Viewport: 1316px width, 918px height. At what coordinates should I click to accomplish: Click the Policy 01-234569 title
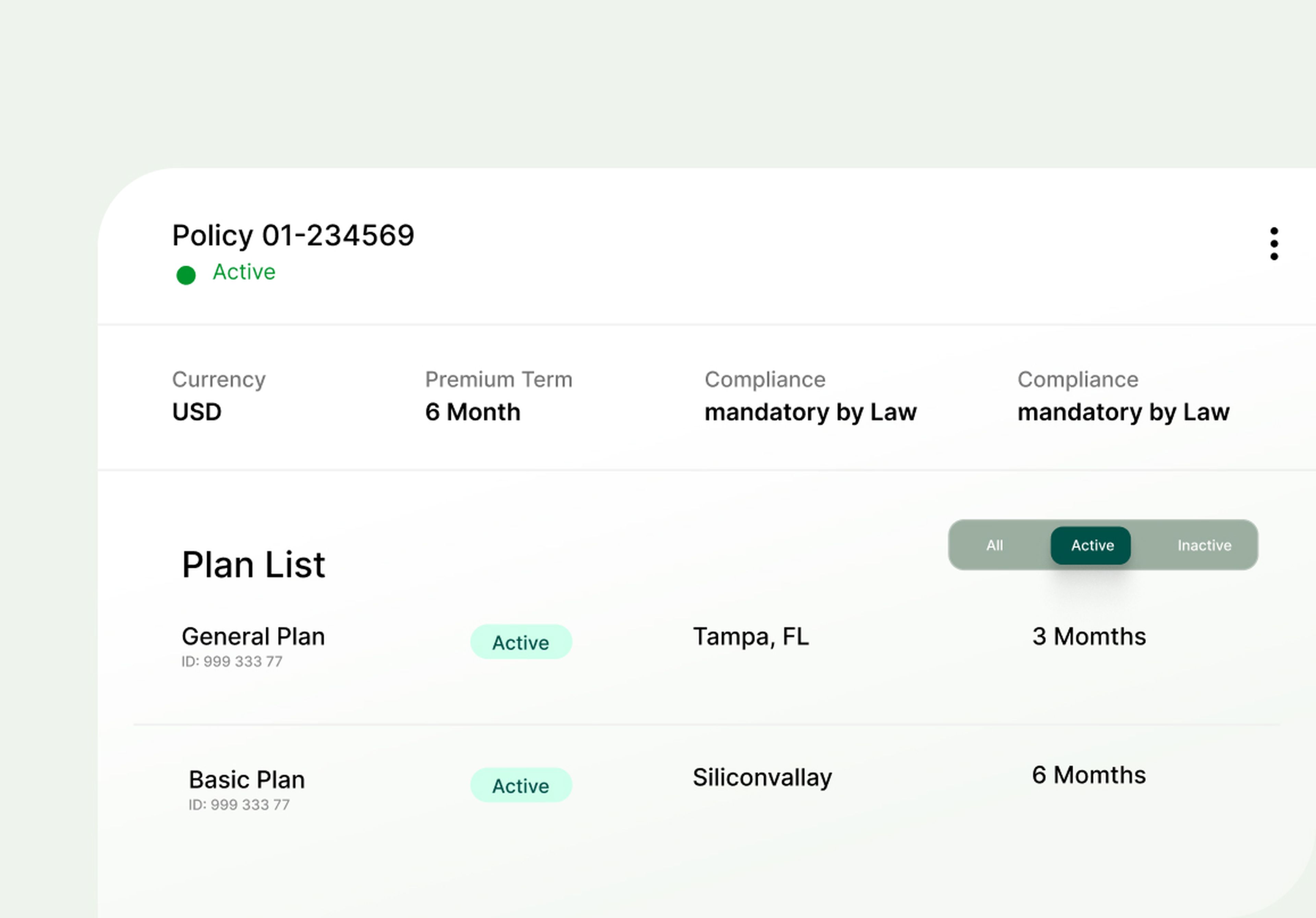(293, 235)
